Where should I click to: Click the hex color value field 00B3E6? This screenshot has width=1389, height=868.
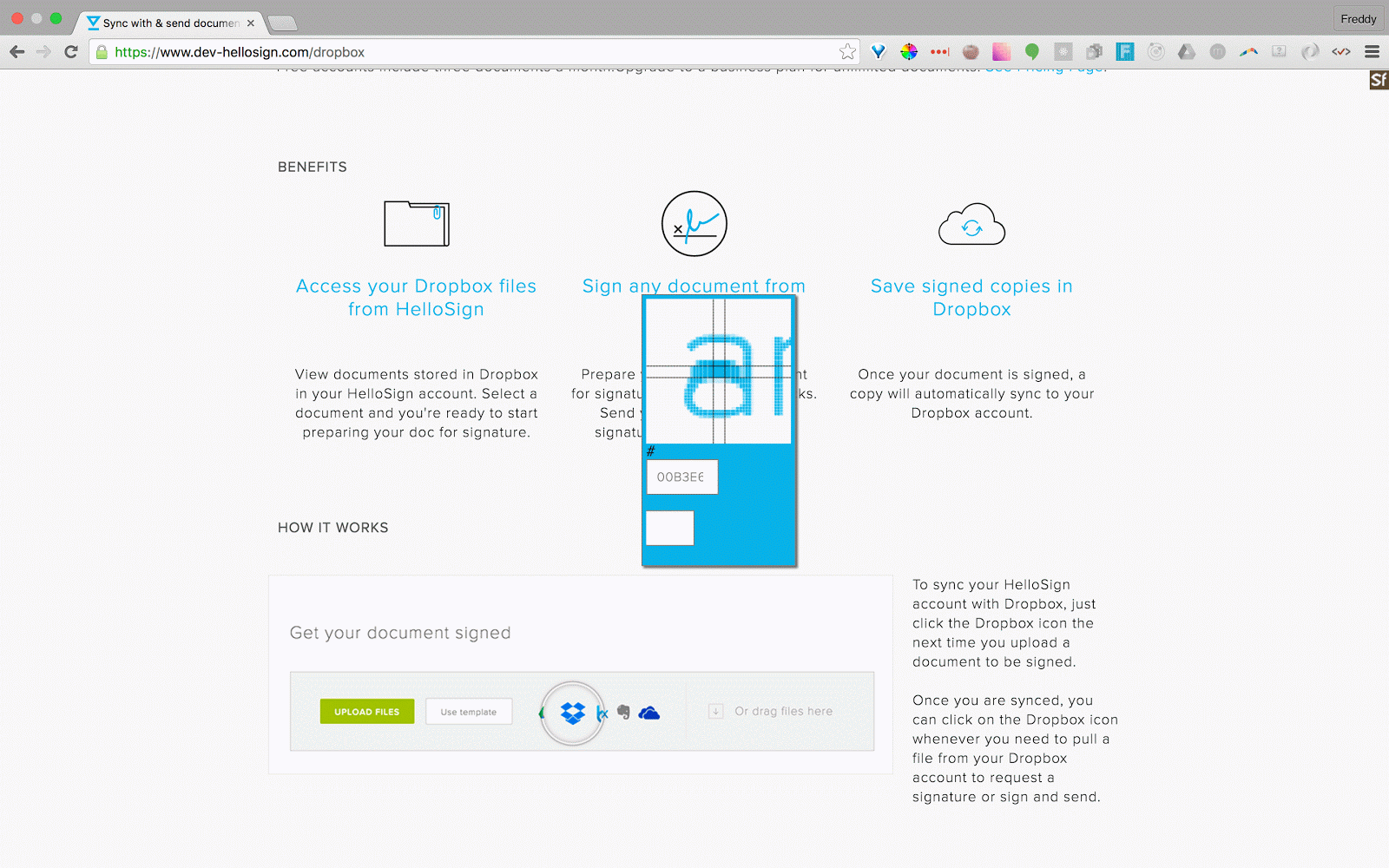pos(681,477)
